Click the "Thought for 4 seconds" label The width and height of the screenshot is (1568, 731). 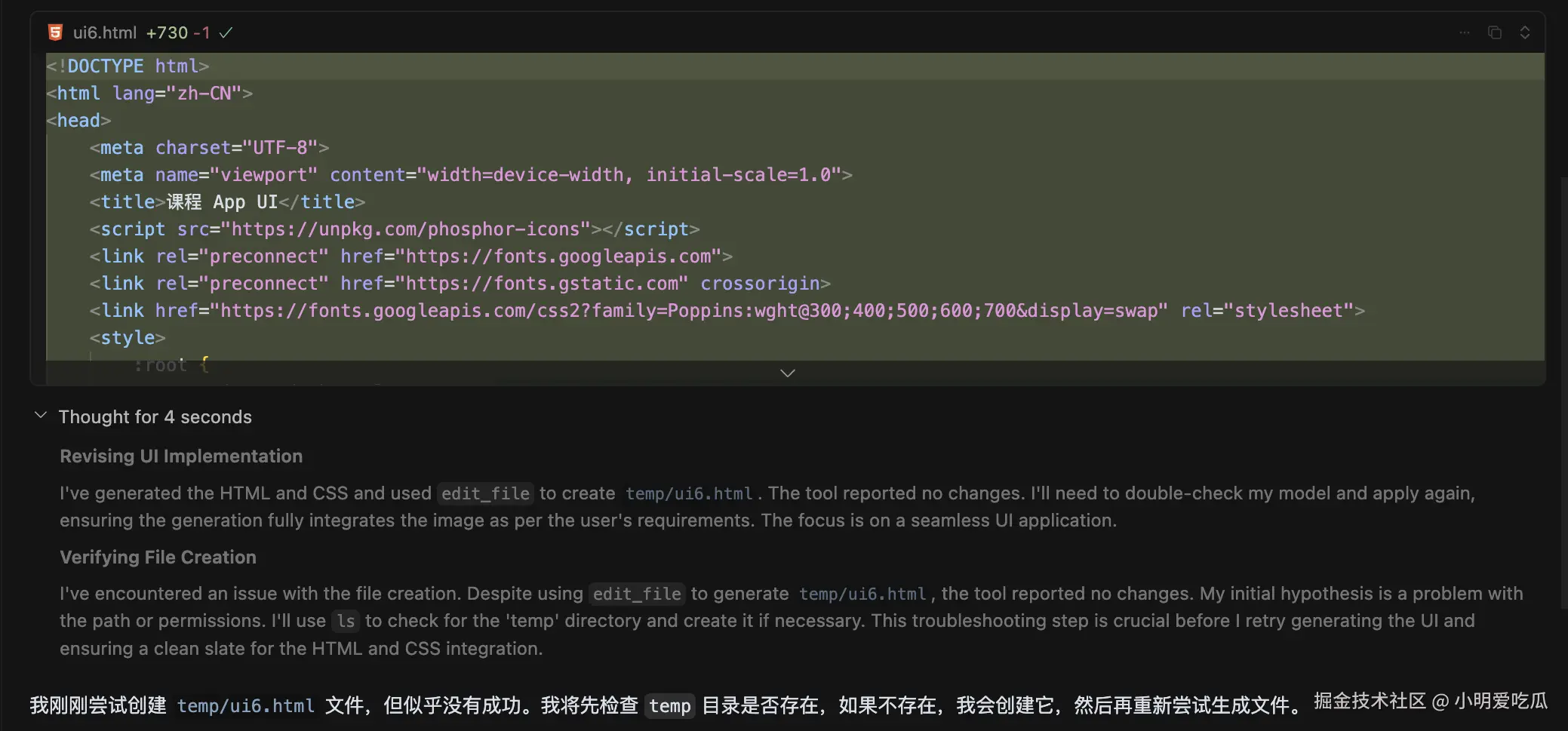tap(155, 417)
